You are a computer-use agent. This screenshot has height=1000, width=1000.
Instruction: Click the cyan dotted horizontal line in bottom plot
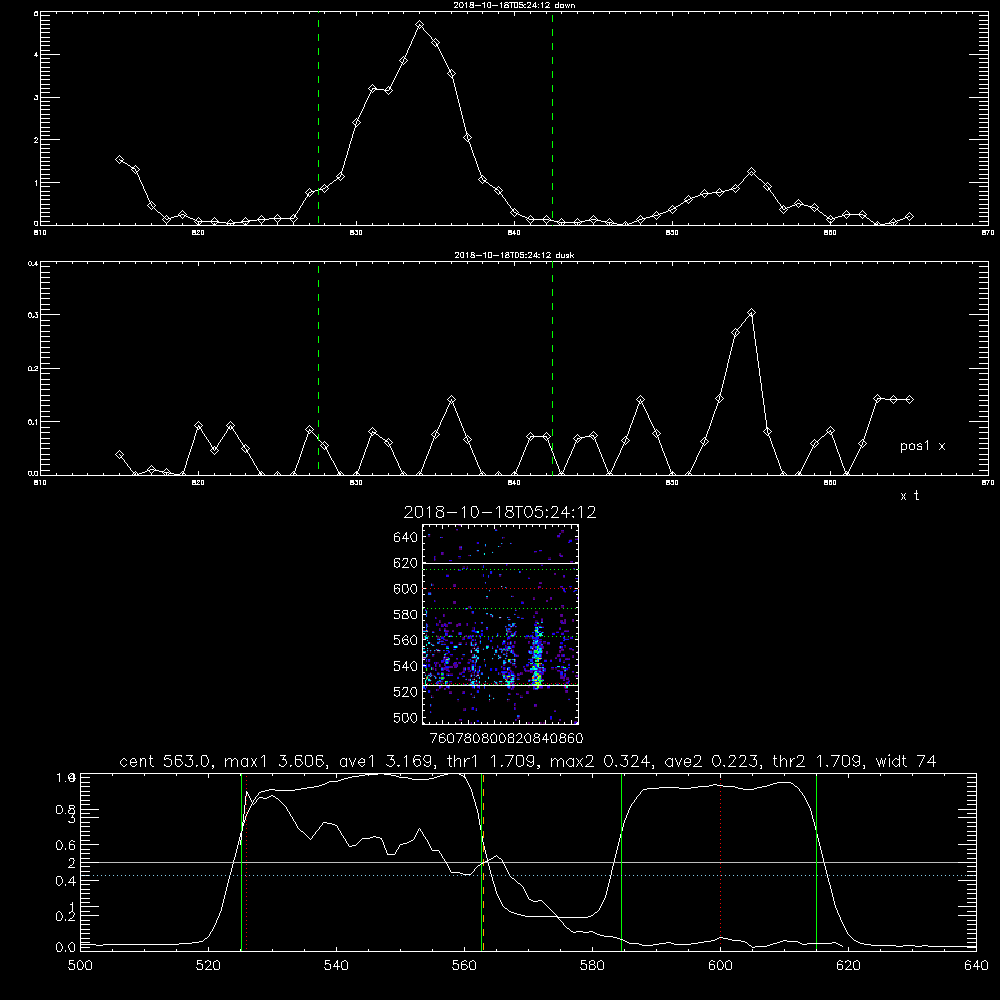coord(528,876)
